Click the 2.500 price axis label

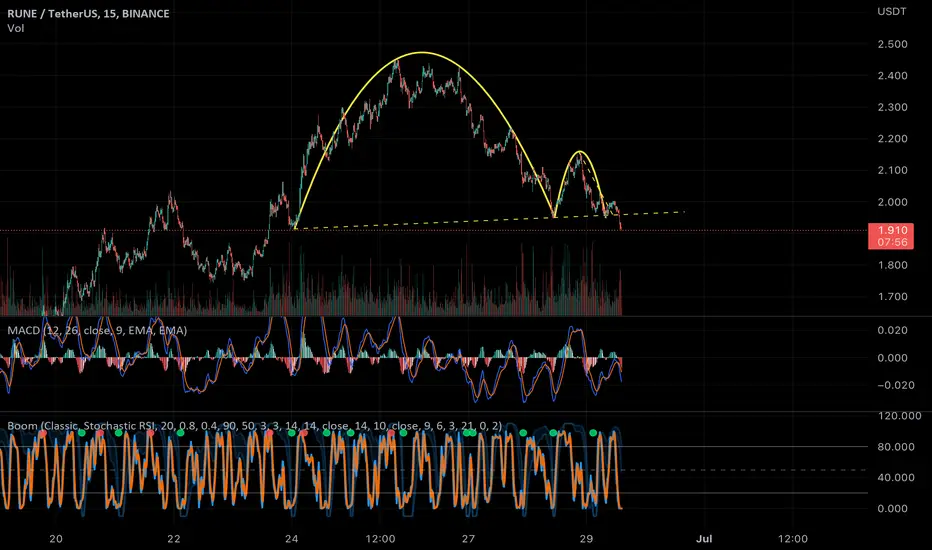click(892, 44)
